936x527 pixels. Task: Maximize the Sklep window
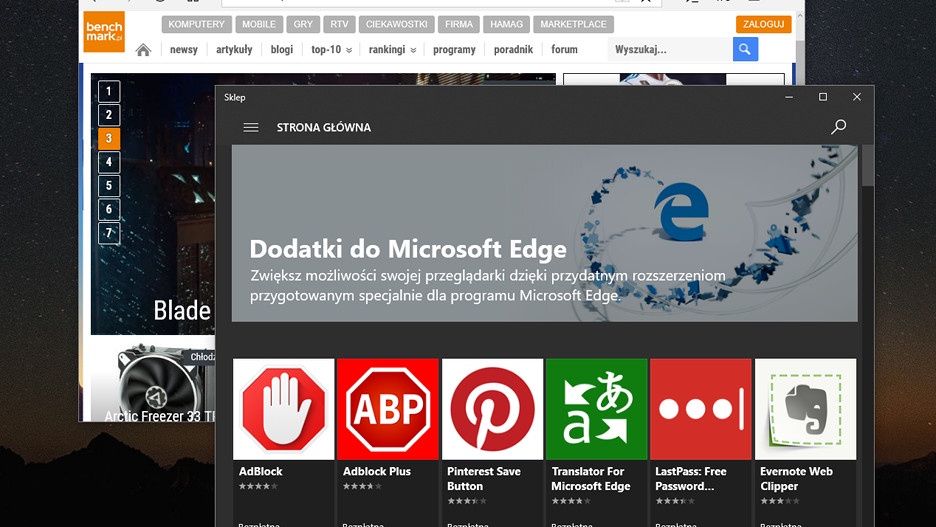coord(823,97)
